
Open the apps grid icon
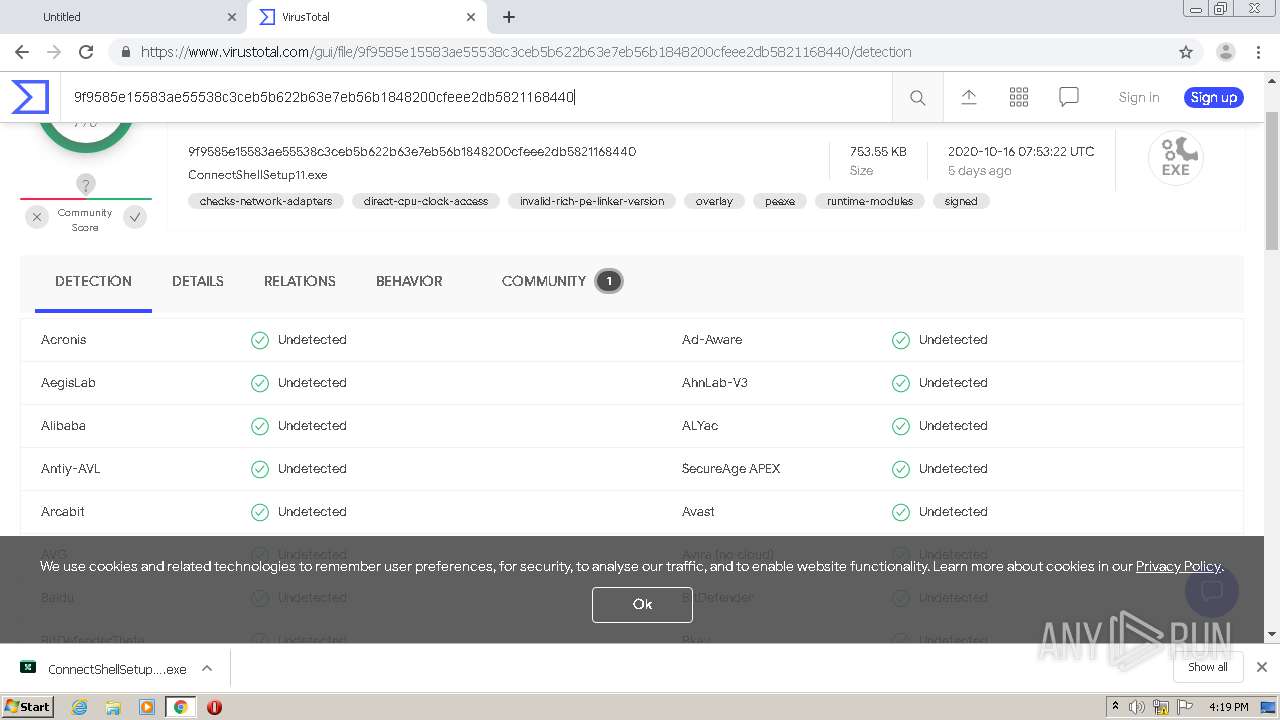click(1018, 97)
